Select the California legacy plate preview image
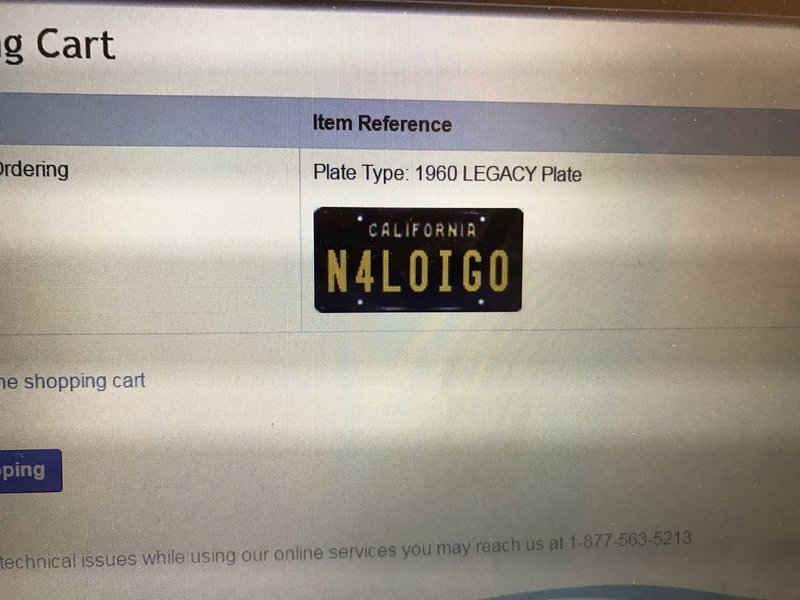The height and width of the screenshot is (600, 800). 418,260
